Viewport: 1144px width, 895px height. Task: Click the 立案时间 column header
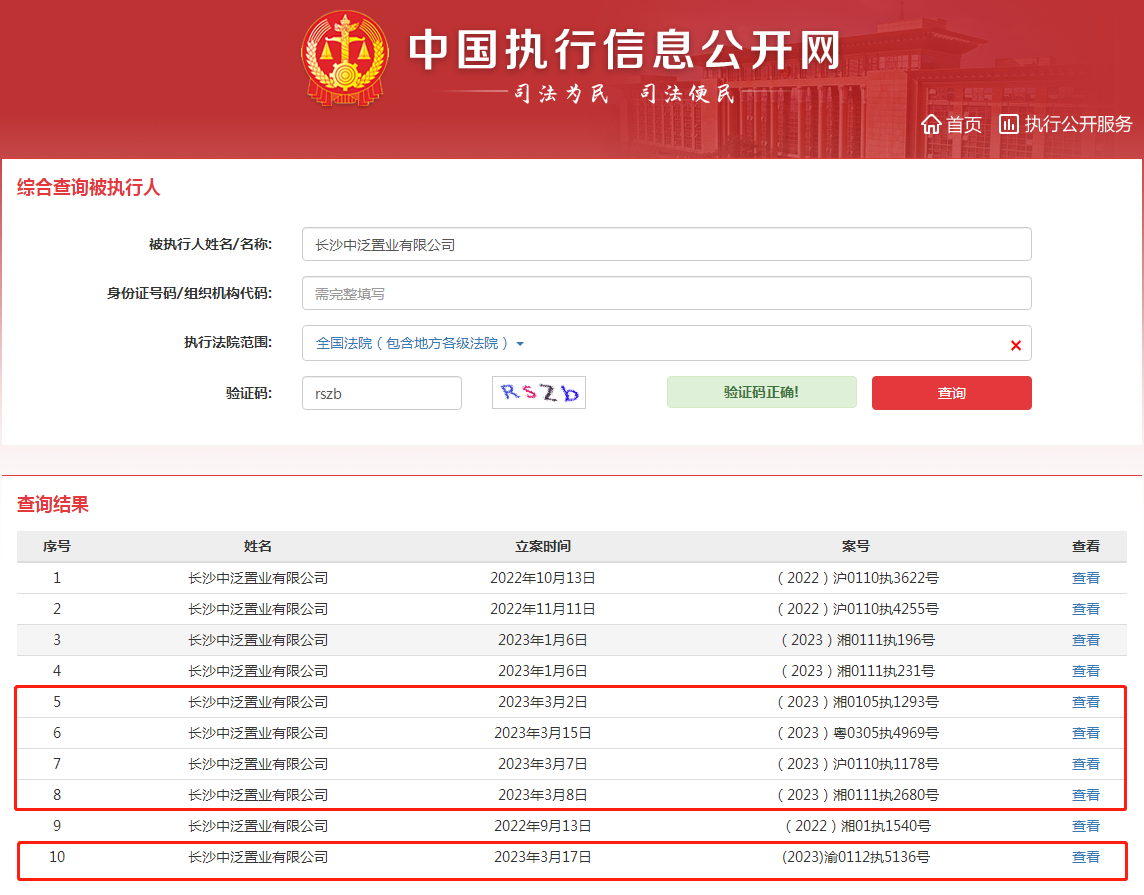tap(543, 546)
